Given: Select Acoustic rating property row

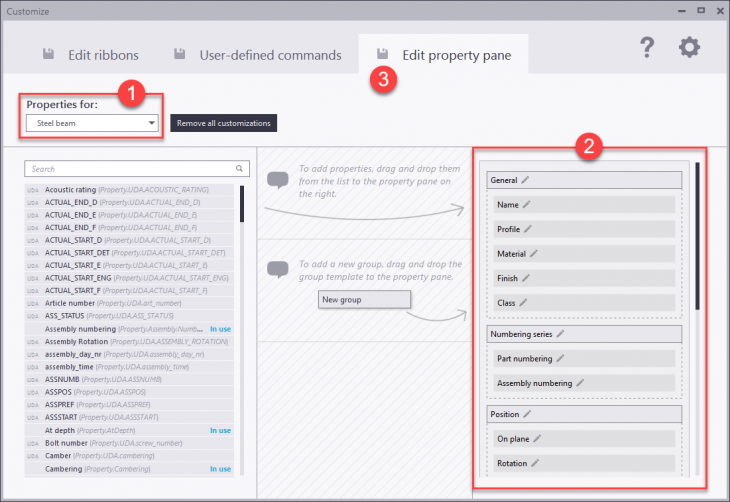Looking at the screenshot, I should coord(129,190).
